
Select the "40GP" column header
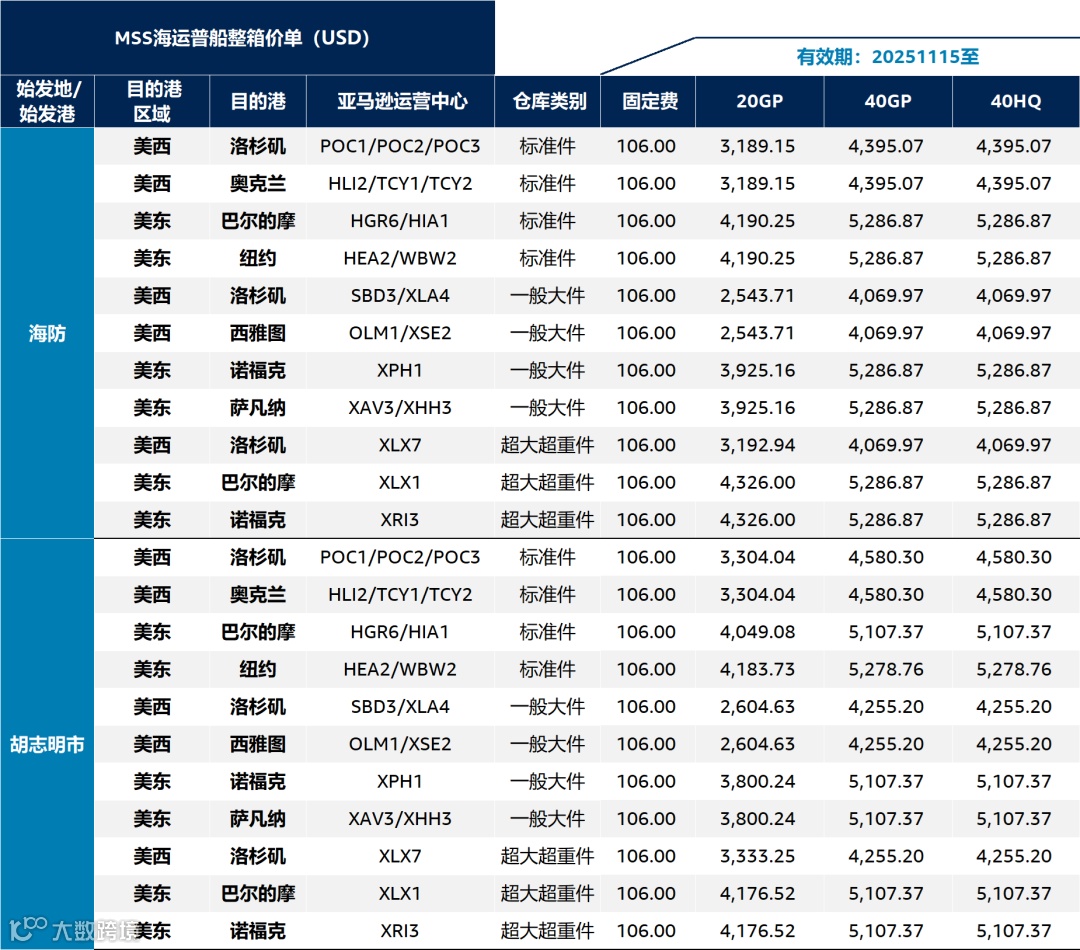888,101
